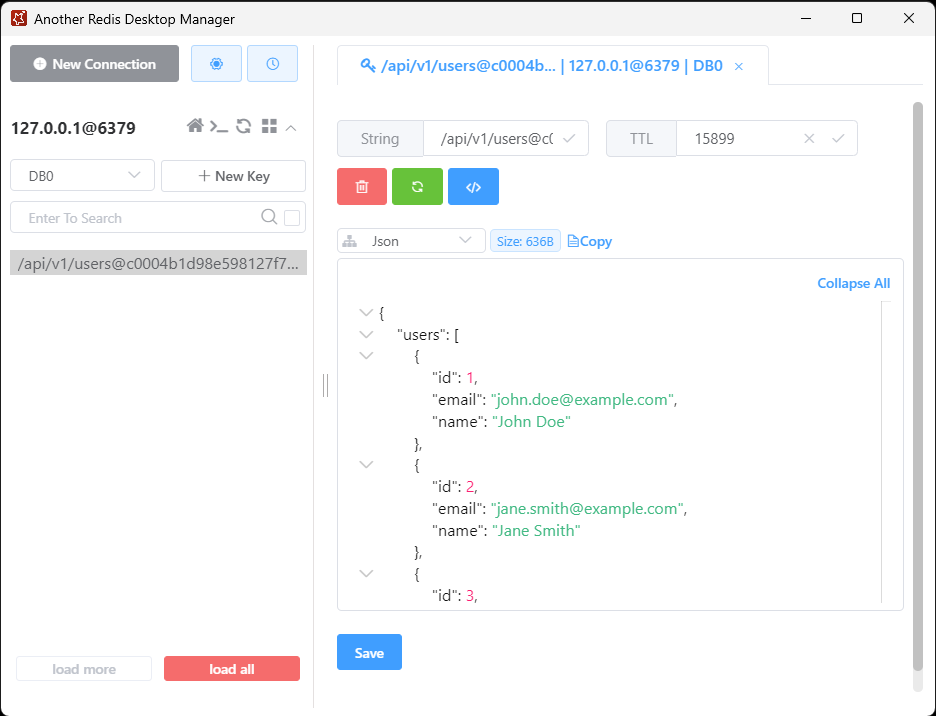Open the command dump code button
The height and width of the screenshot is (716, 936).
coord(473,186)
